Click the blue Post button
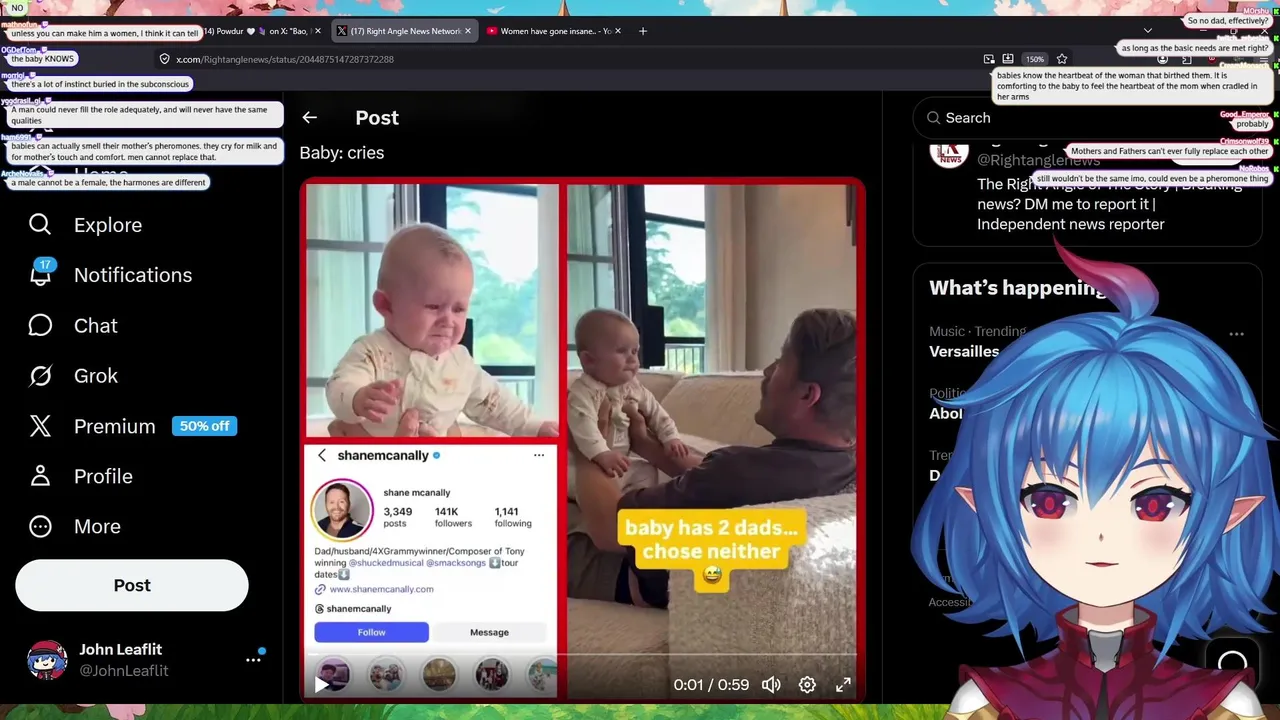This screenshot has height=720, width=1280. click(132, 585)
